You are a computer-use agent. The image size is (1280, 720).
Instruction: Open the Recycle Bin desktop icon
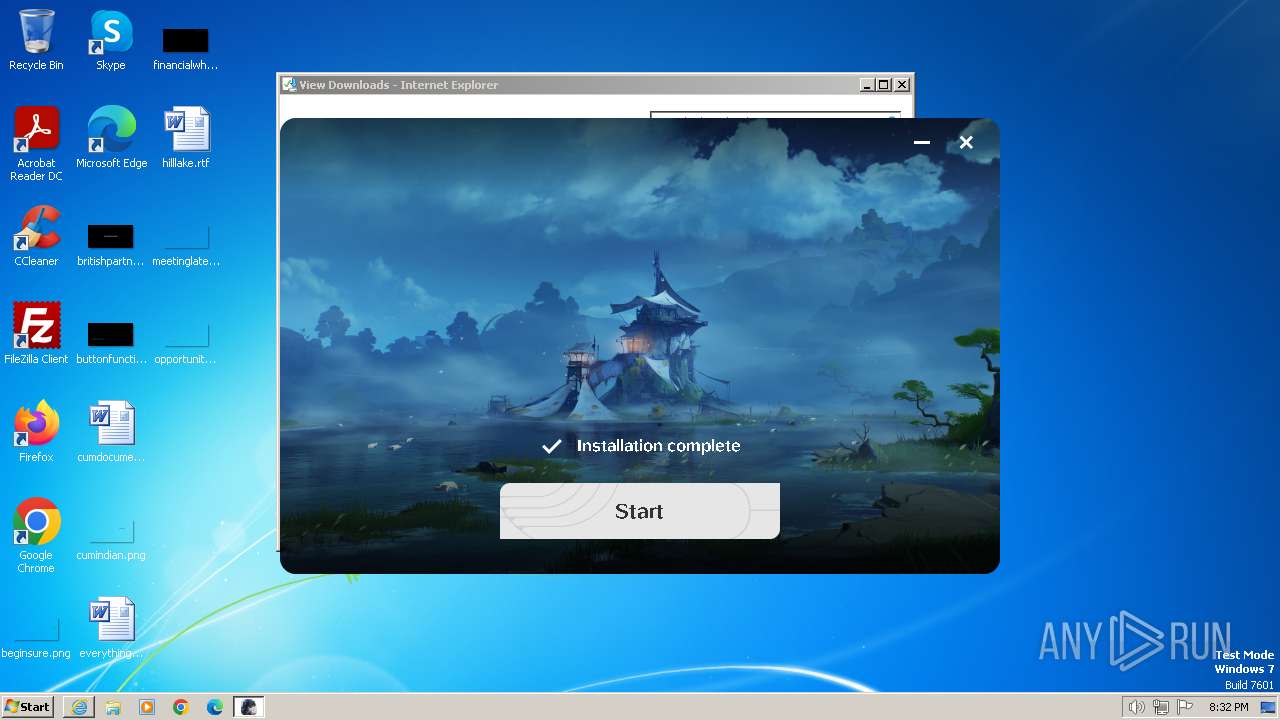coord(36,40)
